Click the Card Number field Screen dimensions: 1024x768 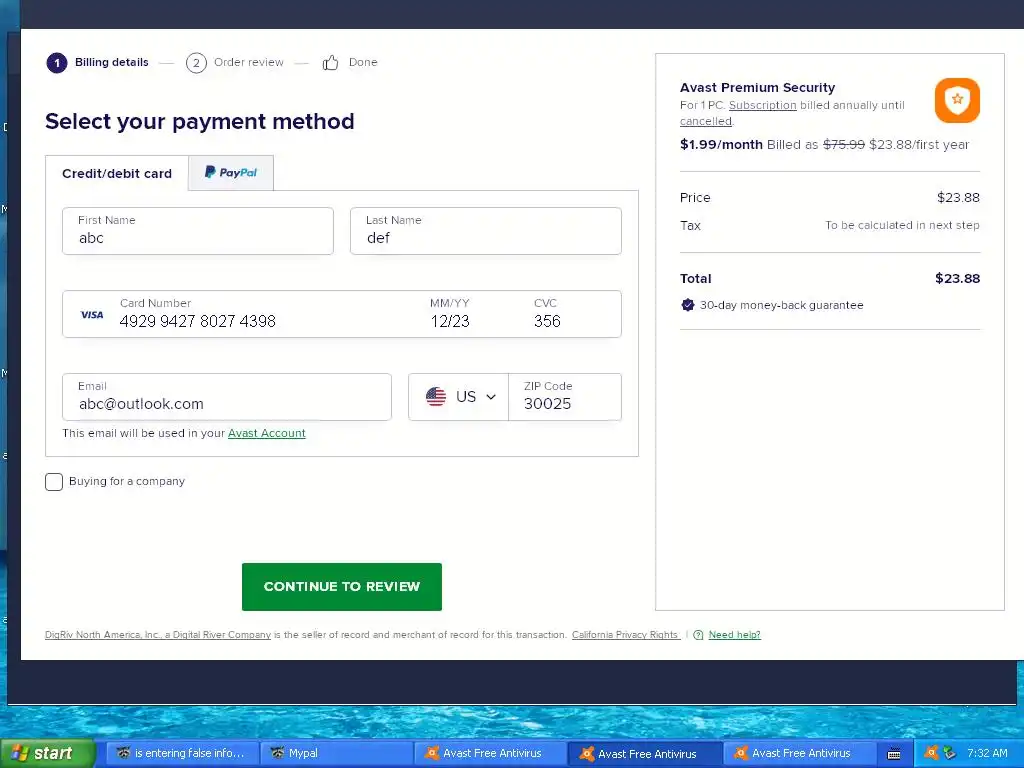click(x=261, y=314)
